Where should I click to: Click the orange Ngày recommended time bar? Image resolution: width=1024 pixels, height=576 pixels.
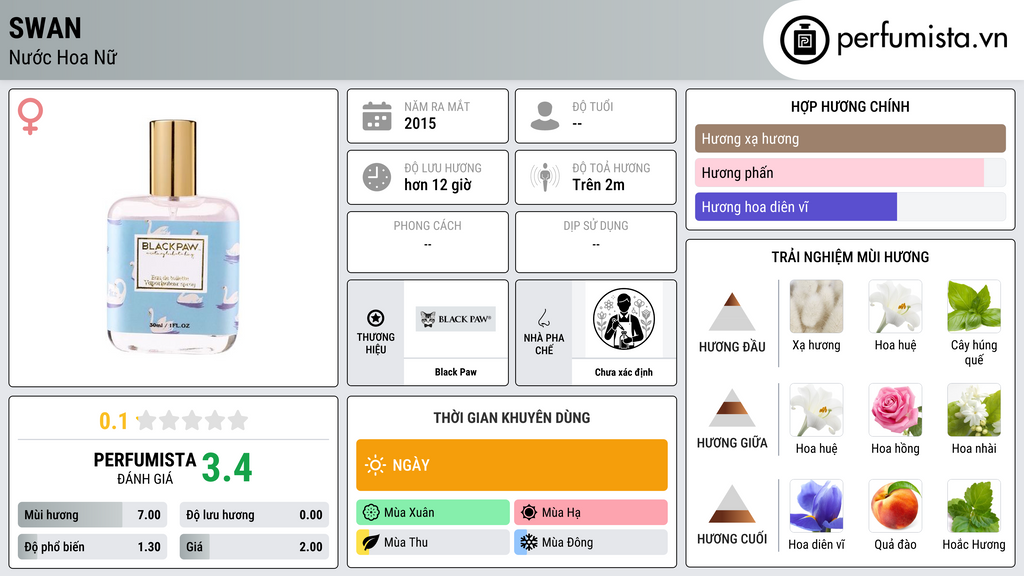(512, 465)
